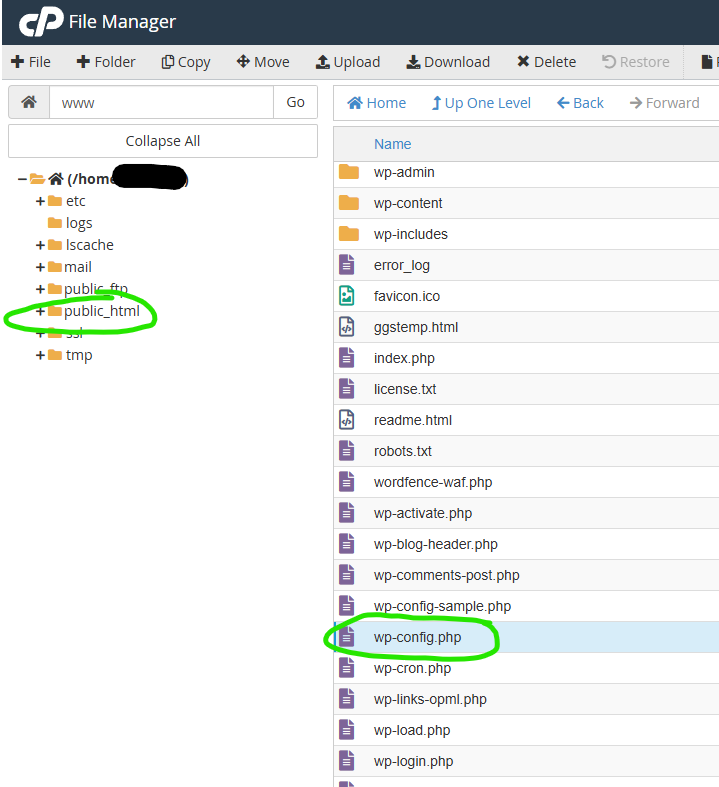Click the Delete toolbar button
This screenshot has height=787, width=719.
(x=546, y=62)
